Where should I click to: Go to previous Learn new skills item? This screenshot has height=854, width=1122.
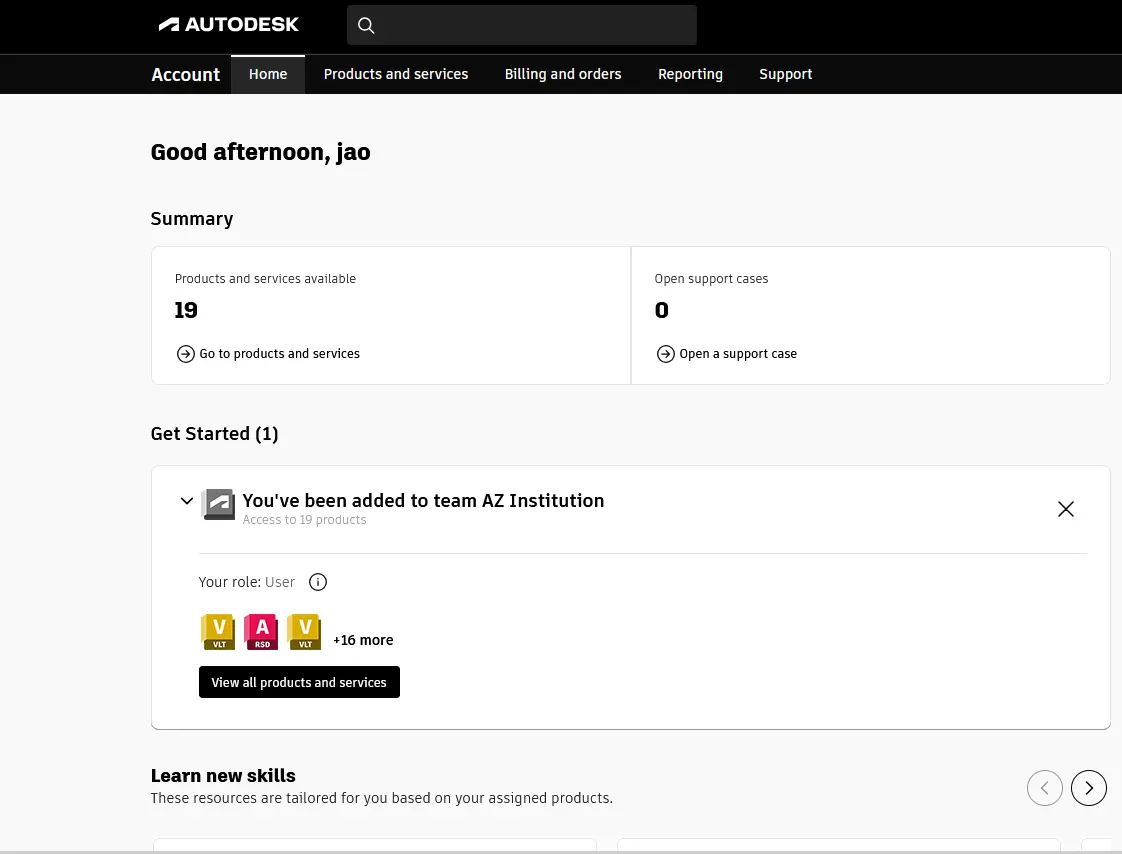[x=1045, y=788]
